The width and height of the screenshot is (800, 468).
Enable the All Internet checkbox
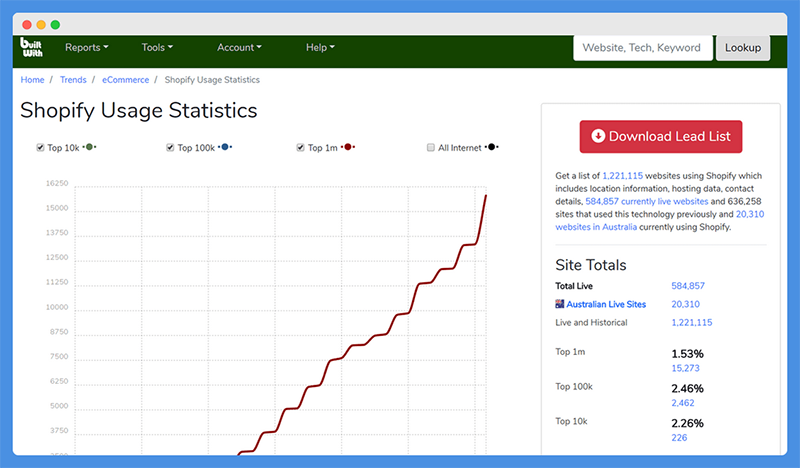431,147
